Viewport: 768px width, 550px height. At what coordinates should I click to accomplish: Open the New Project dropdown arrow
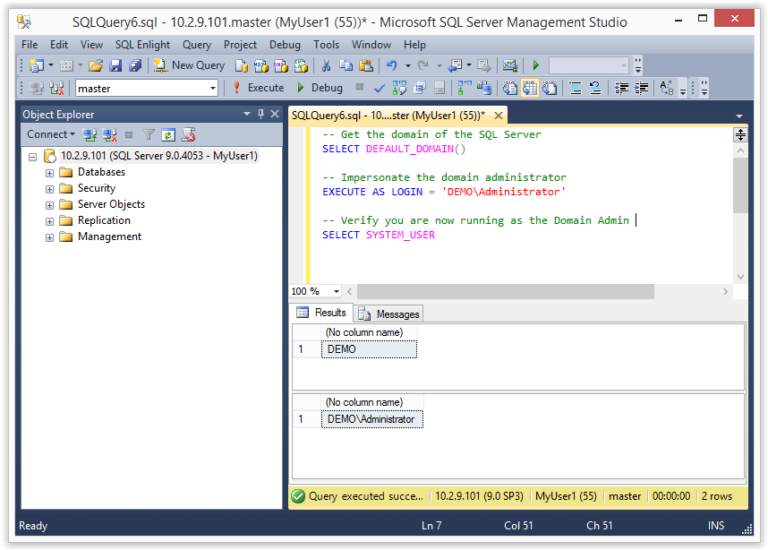50,66
